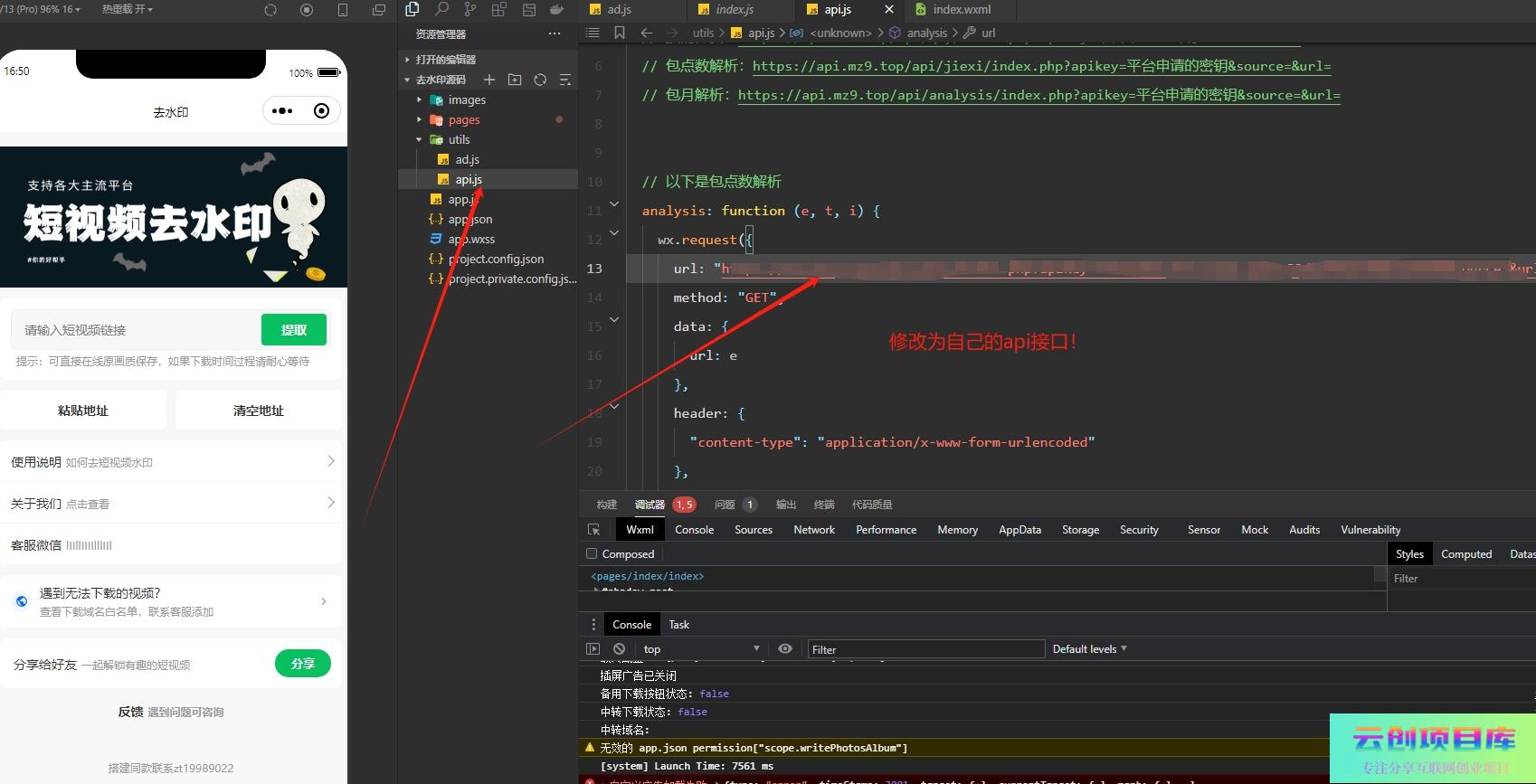Image resolution: width=1536 pixels, height=784 pixels.
Task: Collapse all folders in explorer
Action: tap(565, 80)
